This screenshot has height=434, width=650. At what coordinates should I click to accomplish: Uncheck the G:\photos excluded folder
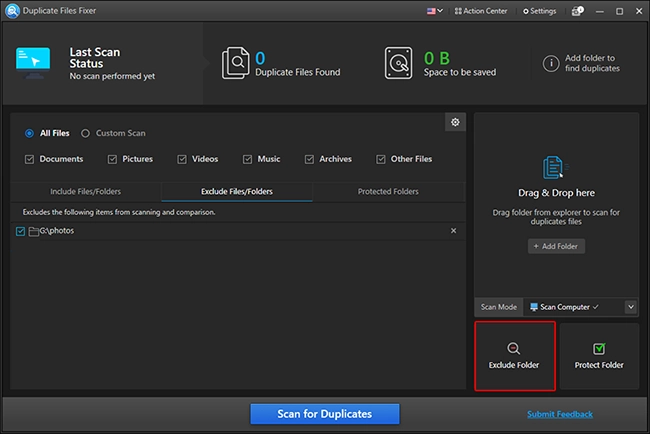tap(20, 231)
